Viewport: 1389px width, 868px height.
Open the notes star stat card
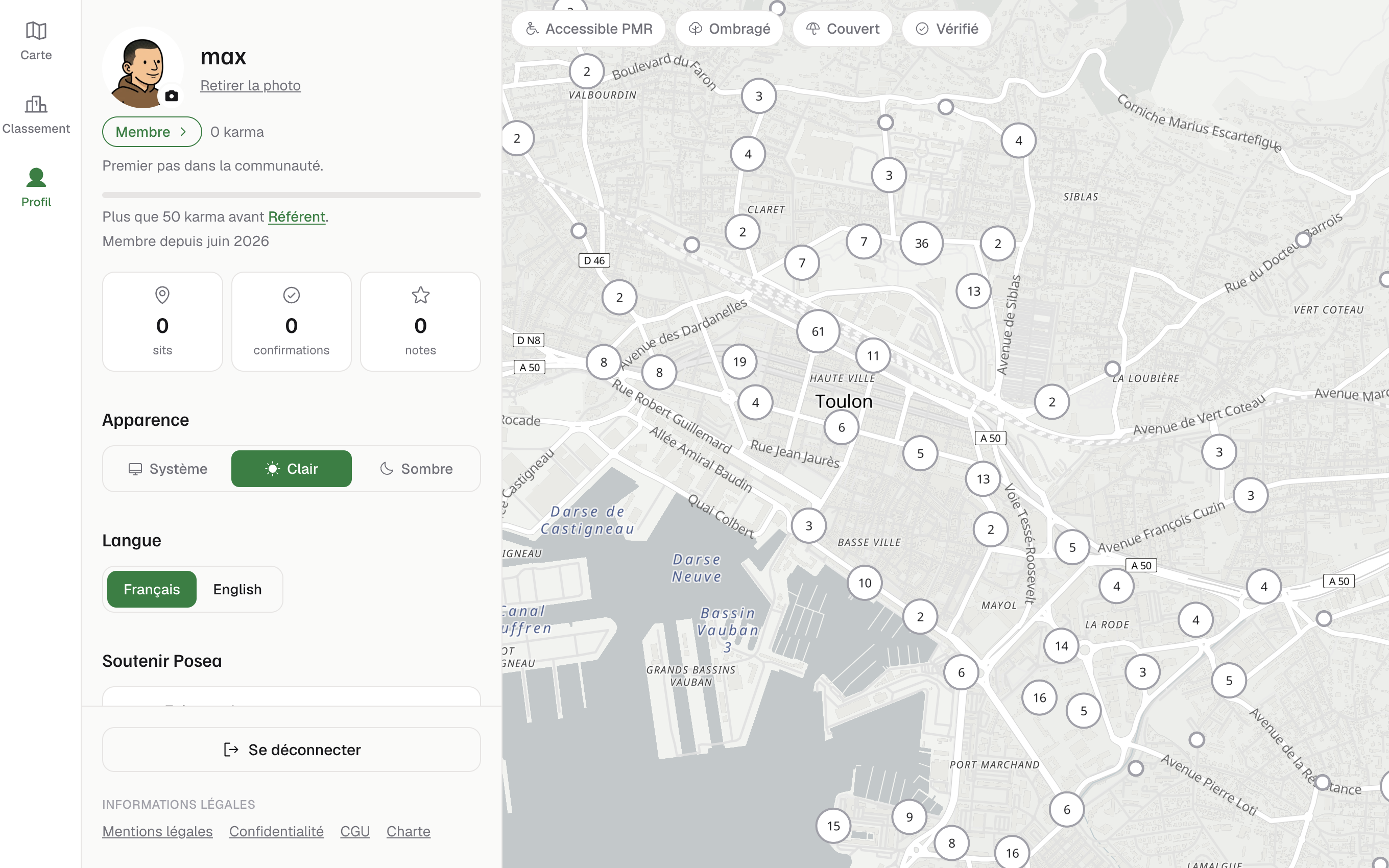pos(421,322)
